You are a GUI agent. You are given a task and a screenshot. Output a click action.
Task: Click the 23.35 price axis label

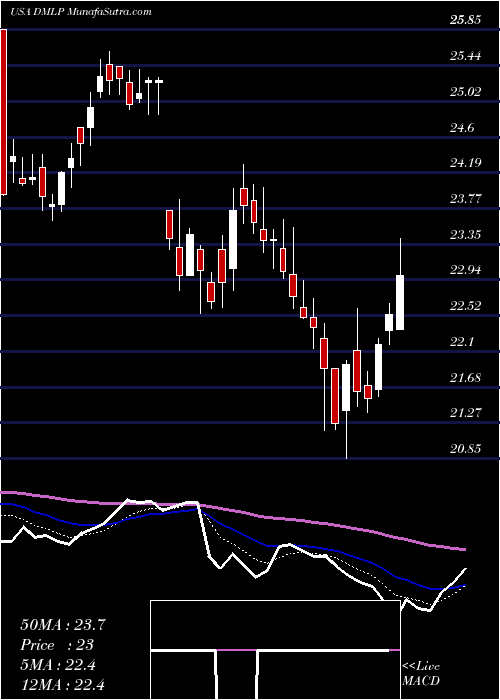click(466, 234)
